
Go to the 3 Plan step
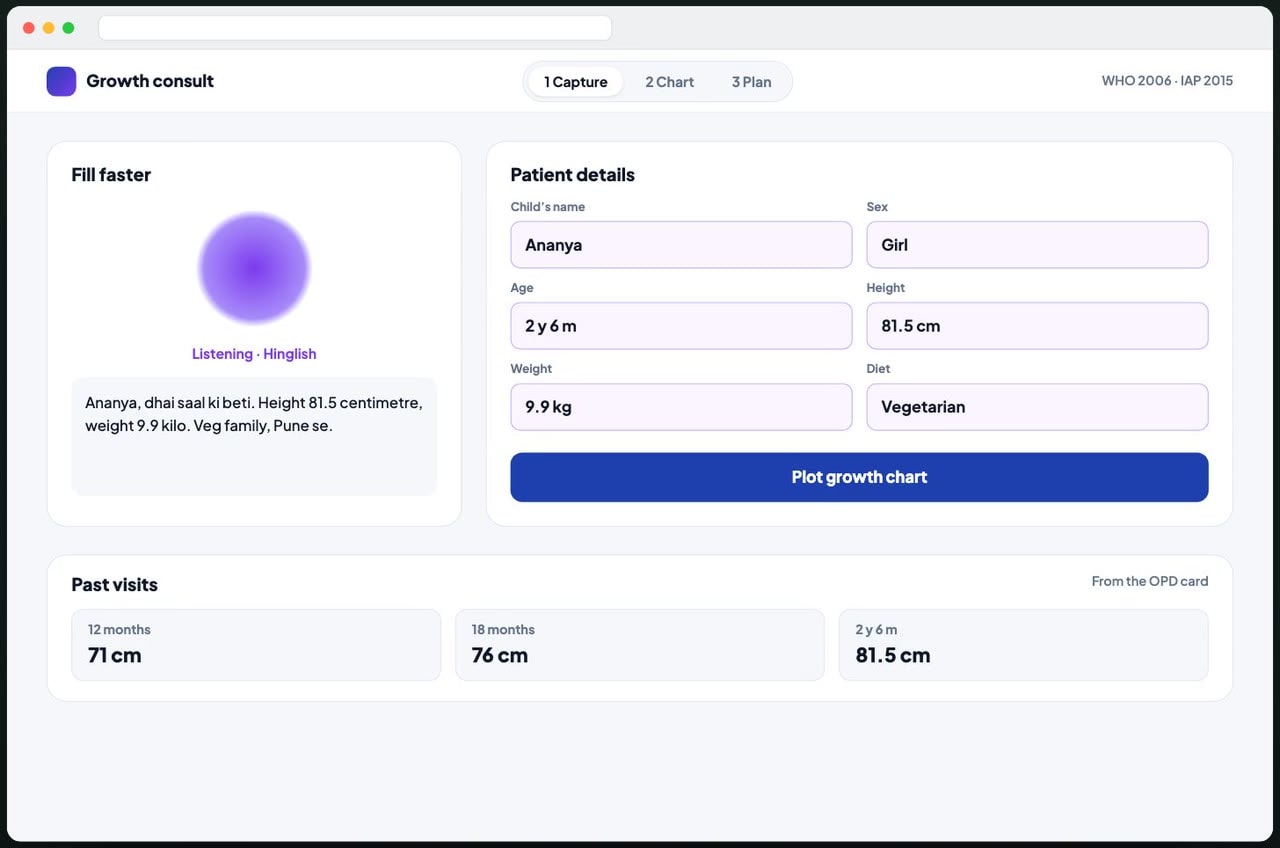tap(751, 82)
